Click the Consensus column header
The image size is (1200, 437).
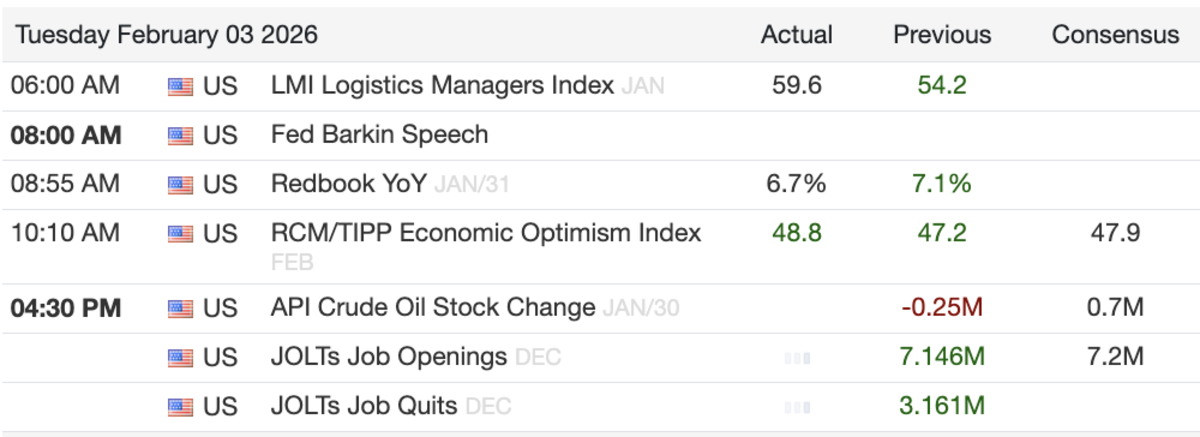[1115, 35]
